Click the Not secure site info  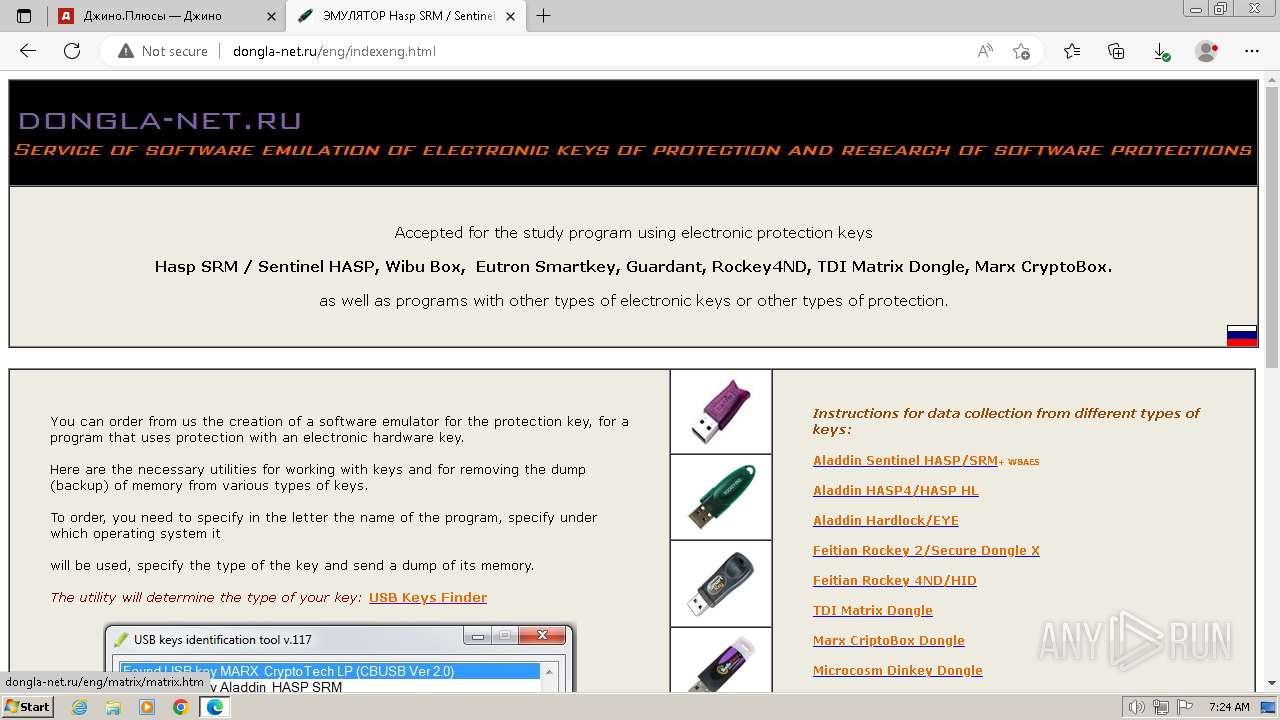163,51
